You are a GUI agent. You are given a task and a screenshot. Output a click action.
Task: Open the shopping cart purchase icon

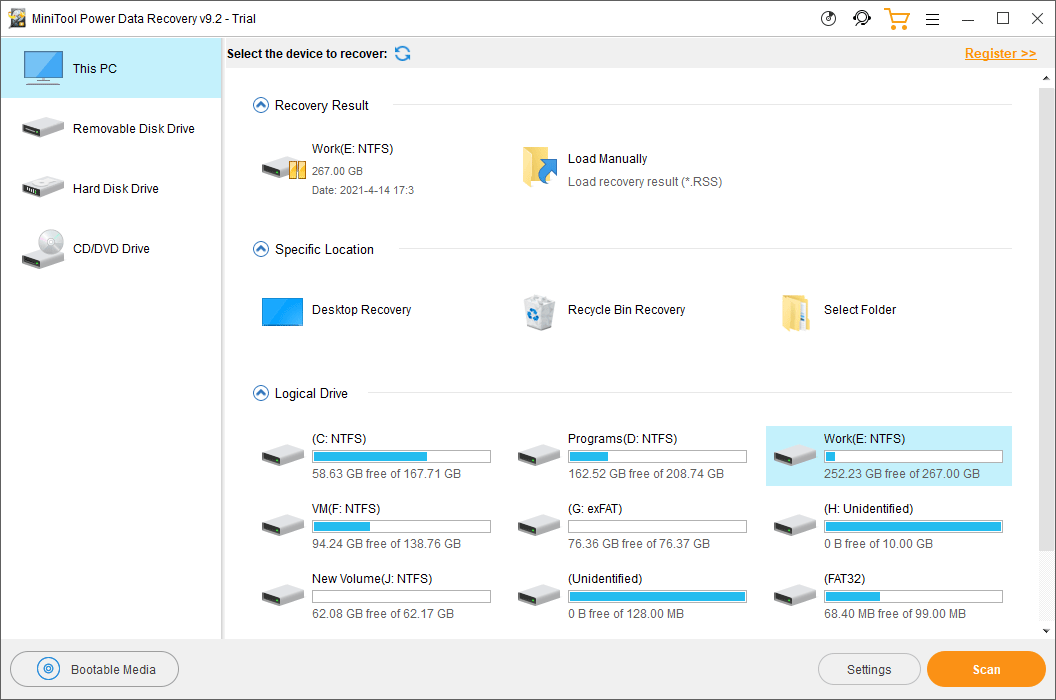pyautogui.click(x=896, y=19)
